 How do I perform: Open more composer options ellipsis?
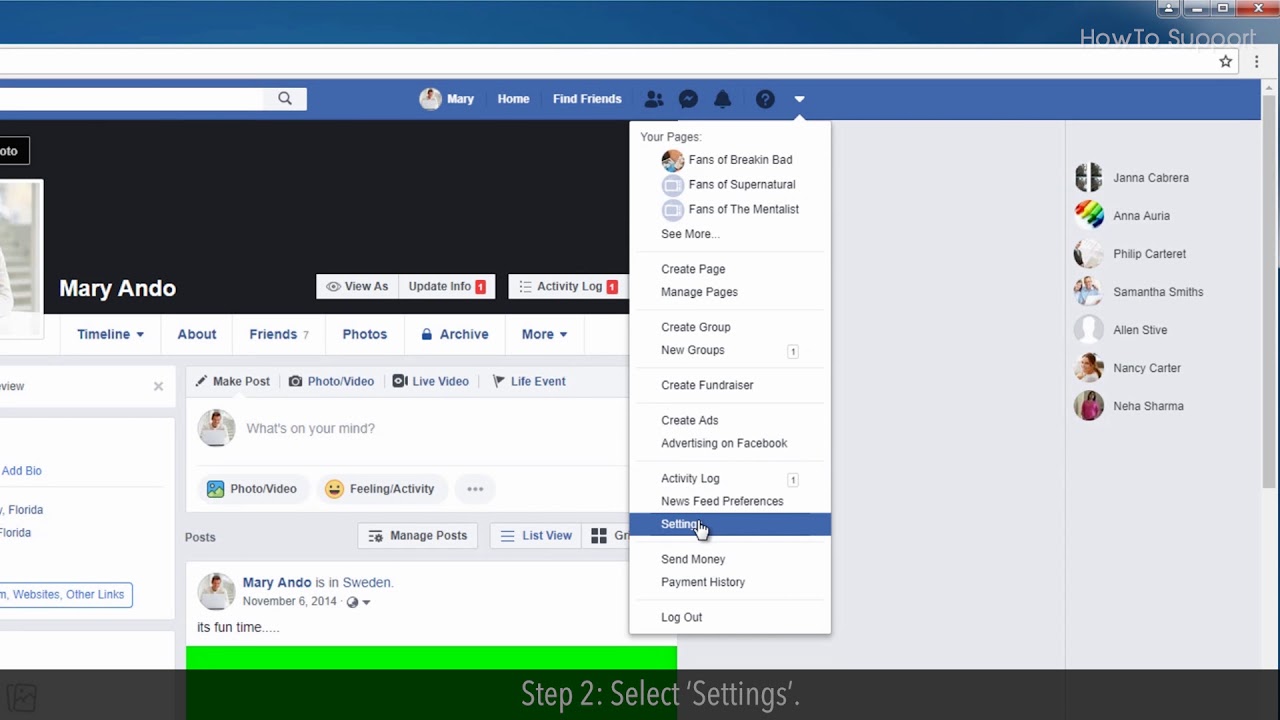475,489
